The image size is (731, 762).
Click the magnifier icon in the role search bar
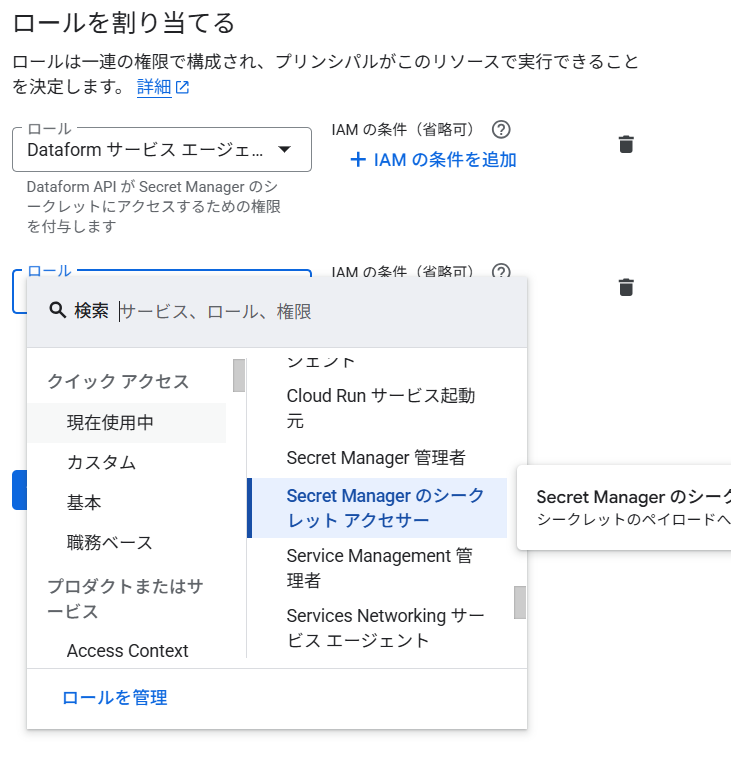point(57,311)
